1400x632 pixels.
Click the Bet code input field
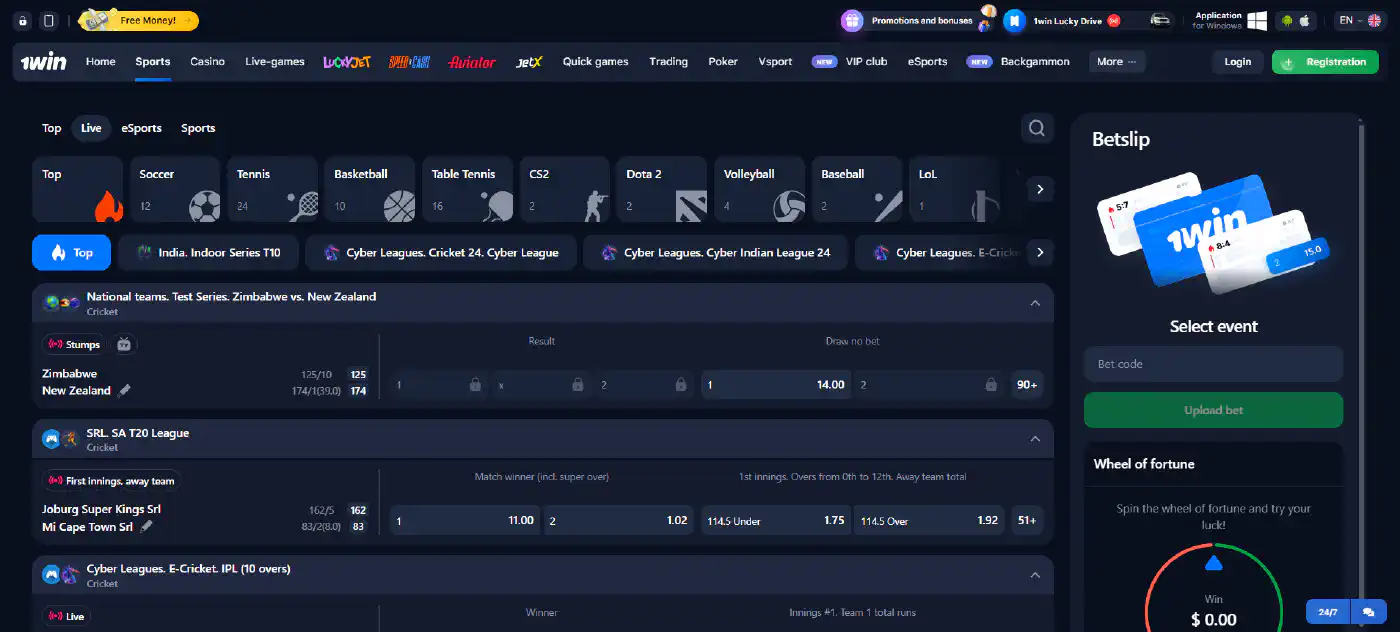[1213, 363]
